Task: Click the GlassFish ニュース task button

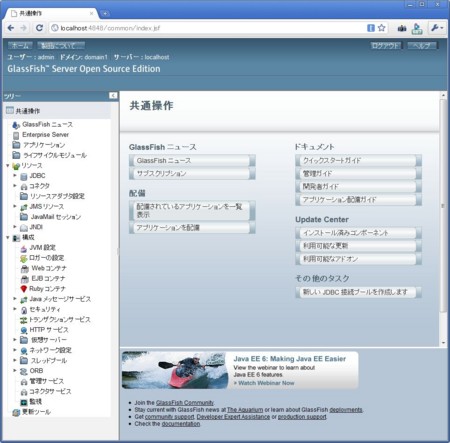Action: 192,161
